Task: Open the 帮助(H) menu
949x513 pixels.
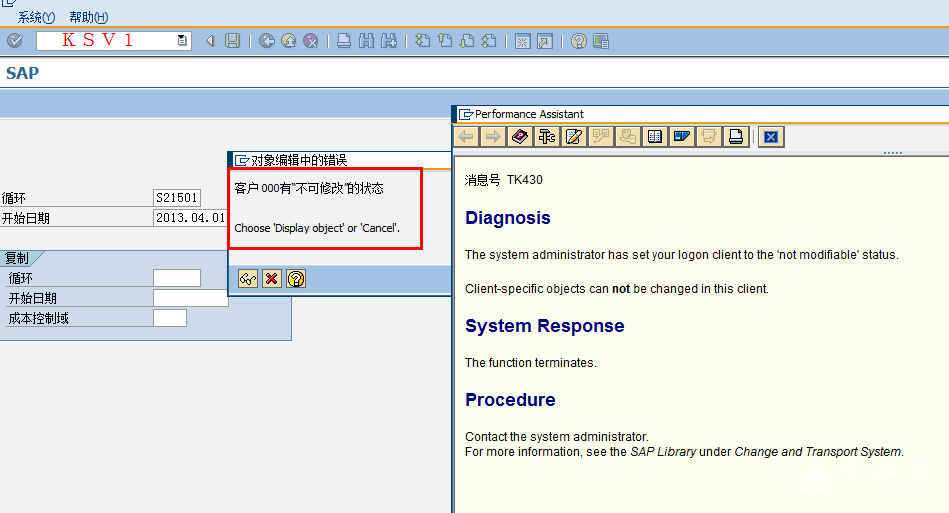Action: [x=88, y=17]
